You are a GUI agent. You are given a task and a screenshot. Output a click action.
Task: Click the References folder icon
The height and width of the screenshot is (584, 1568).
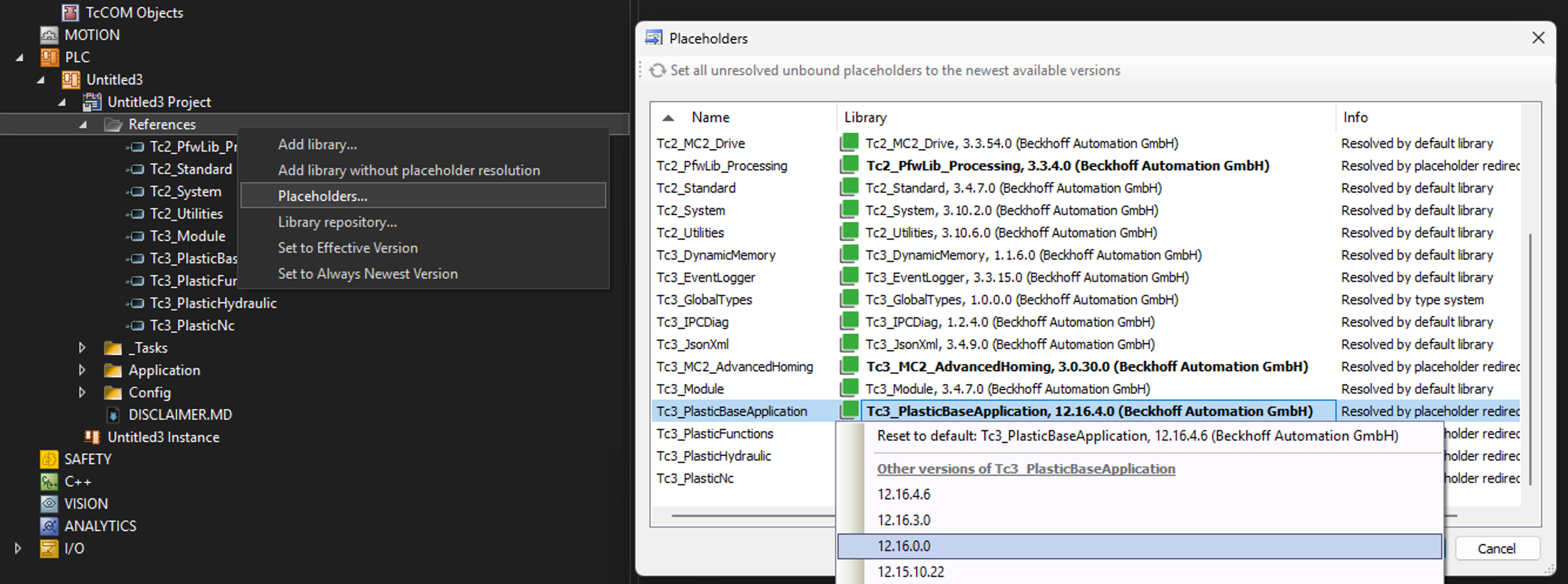[113, 124]
